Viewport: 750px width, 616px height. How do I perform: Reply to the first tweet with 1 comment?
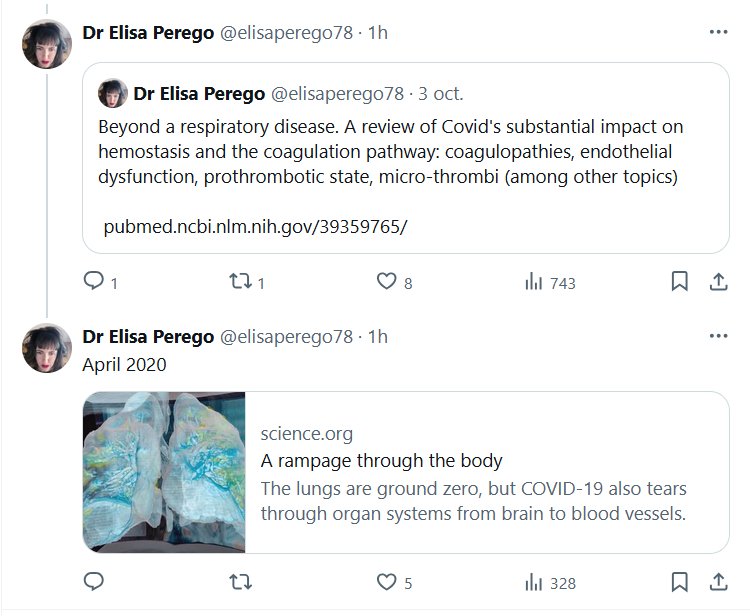pos(94,282)
